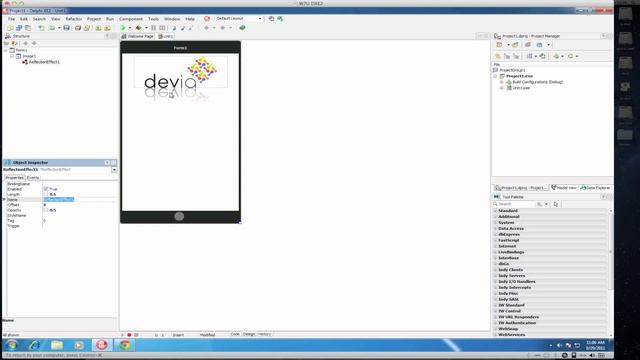Open Internet Explorer from the taskbar
The image size is (640, 360).
pyautogui.click(x=34, y=345)
